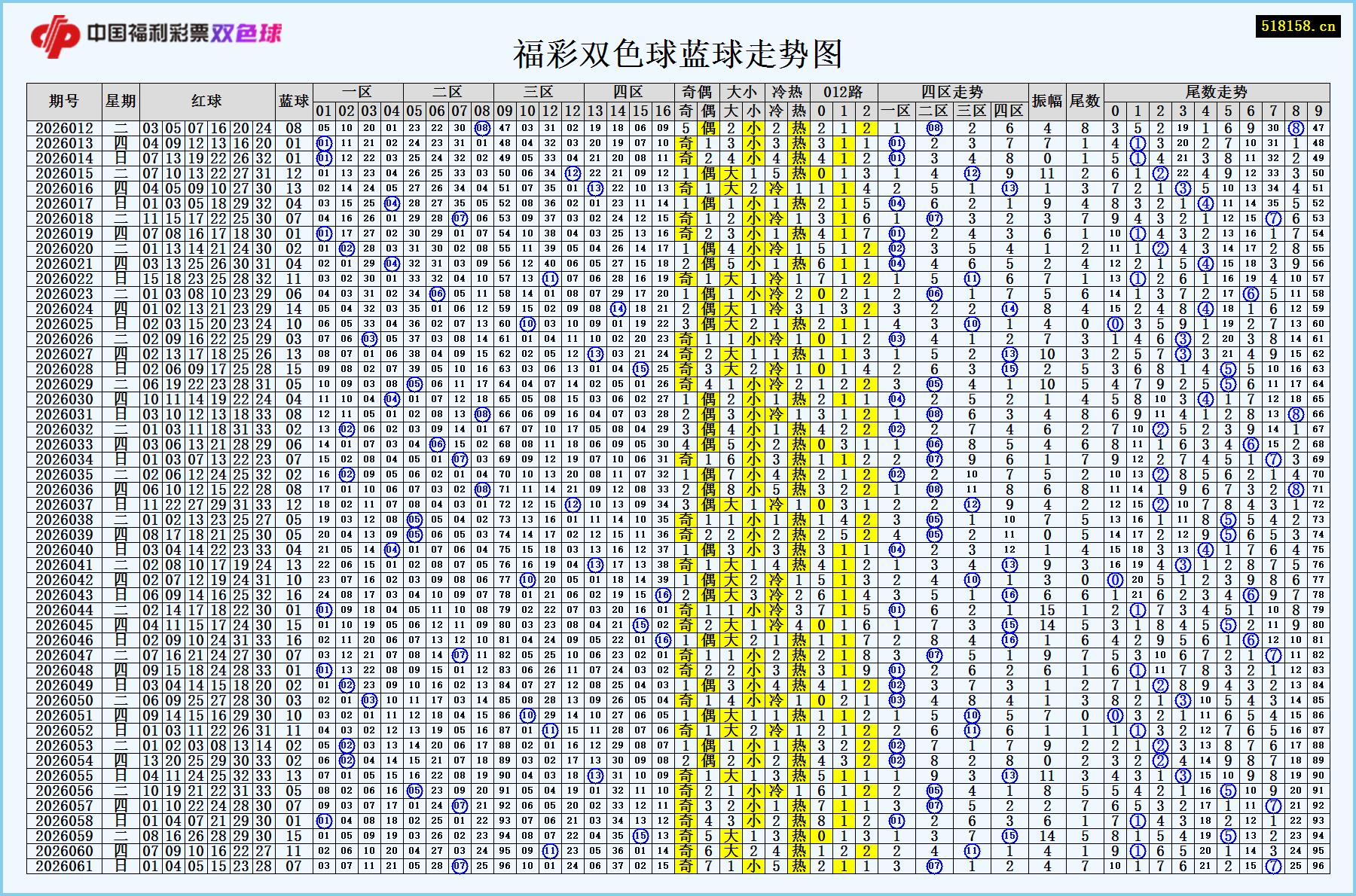This screenshot has width=1356, height=896.
Task: Click the 012路 column header
Action: (844, 93)
